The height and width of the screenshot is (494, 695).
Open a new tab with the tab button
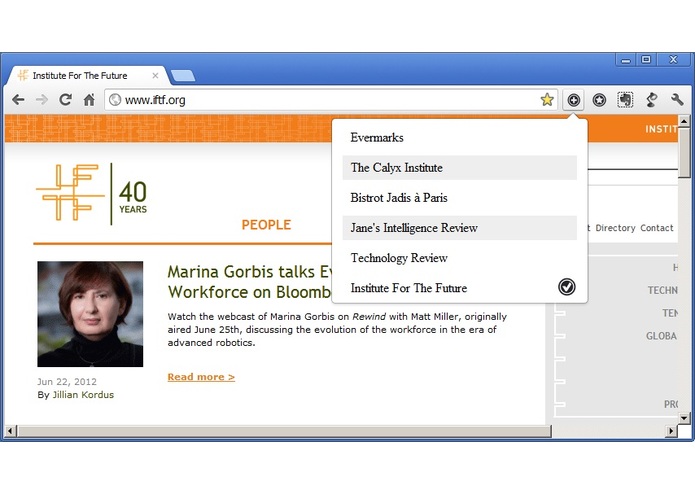[183, 76]
